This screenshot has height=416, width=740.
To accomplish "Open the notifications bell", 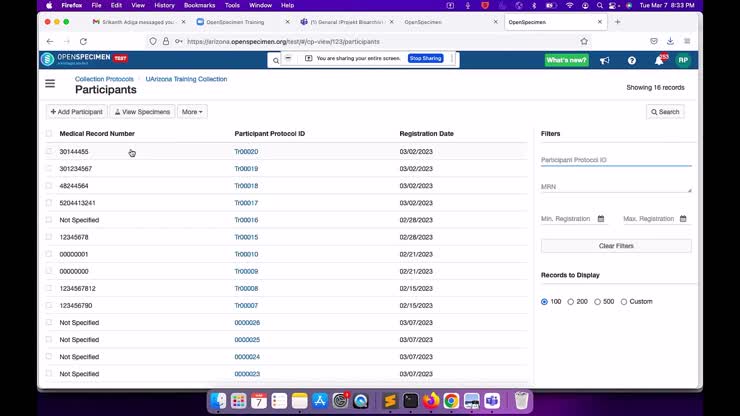I will (x=658, y=60).
